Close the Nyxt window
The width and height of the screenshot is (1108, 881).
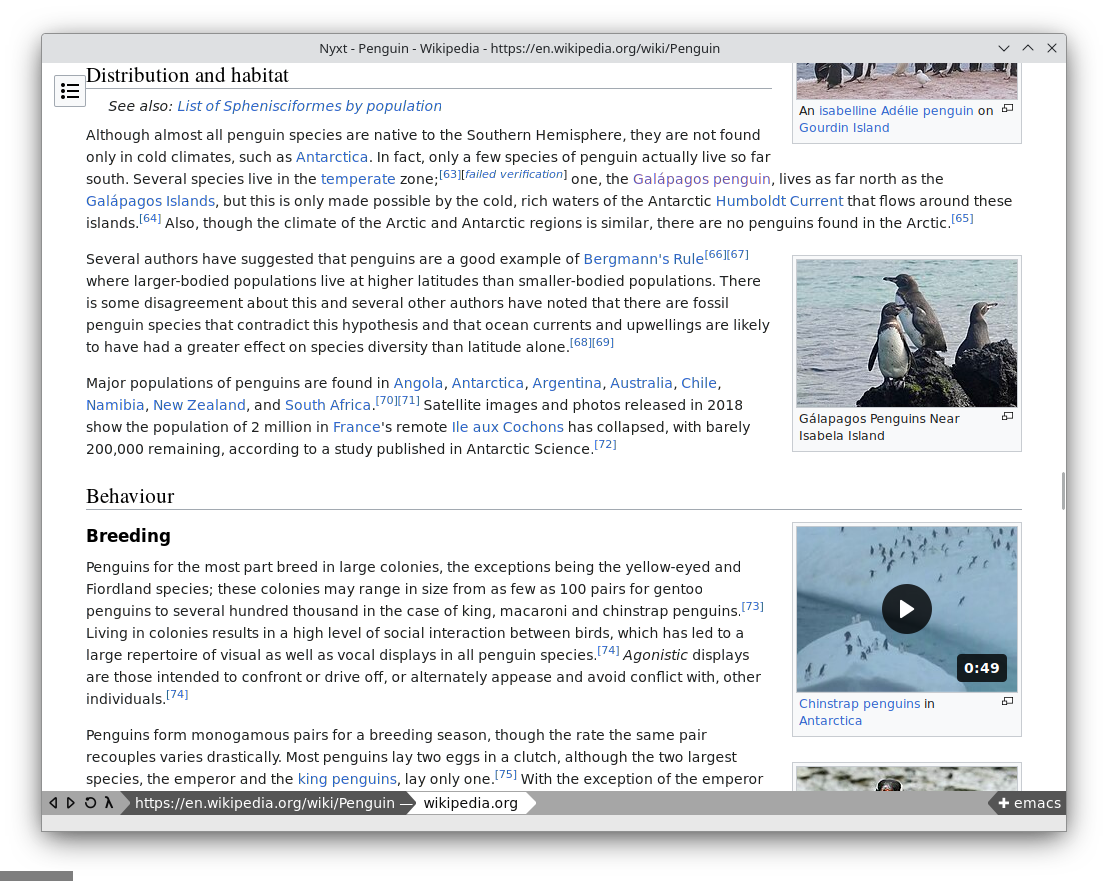(1051, 48)
